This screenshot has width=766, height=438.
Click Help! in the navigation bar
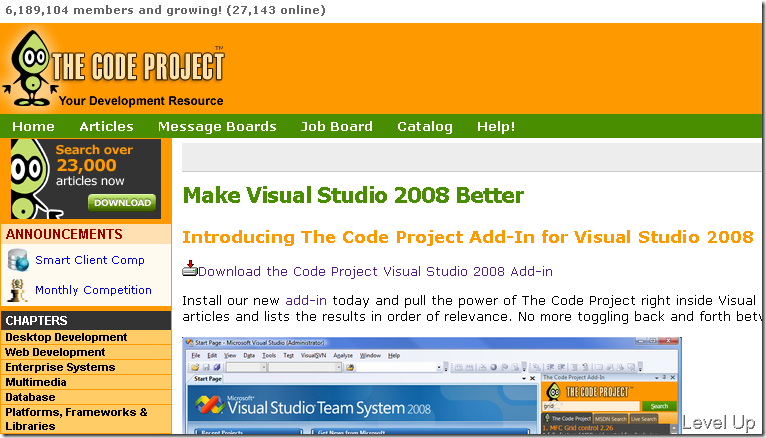pos(496,126)
